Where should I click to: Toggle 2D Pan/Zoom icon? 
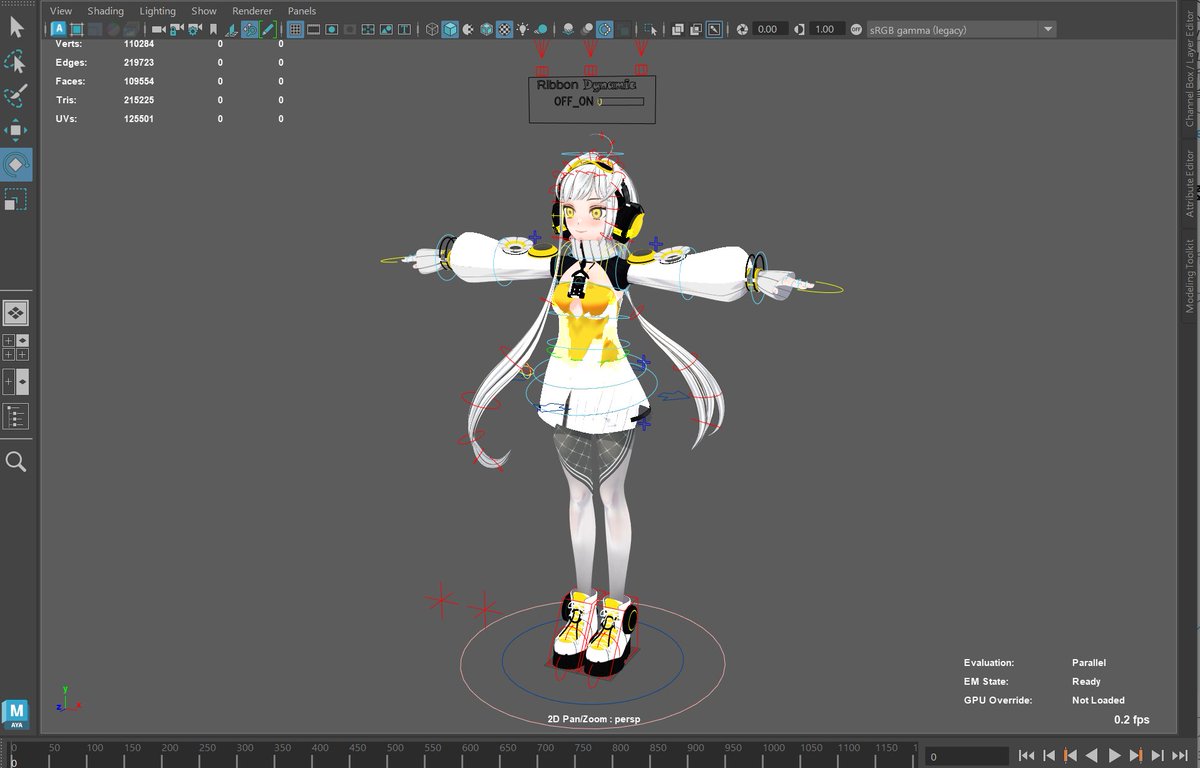coord(249,30)
